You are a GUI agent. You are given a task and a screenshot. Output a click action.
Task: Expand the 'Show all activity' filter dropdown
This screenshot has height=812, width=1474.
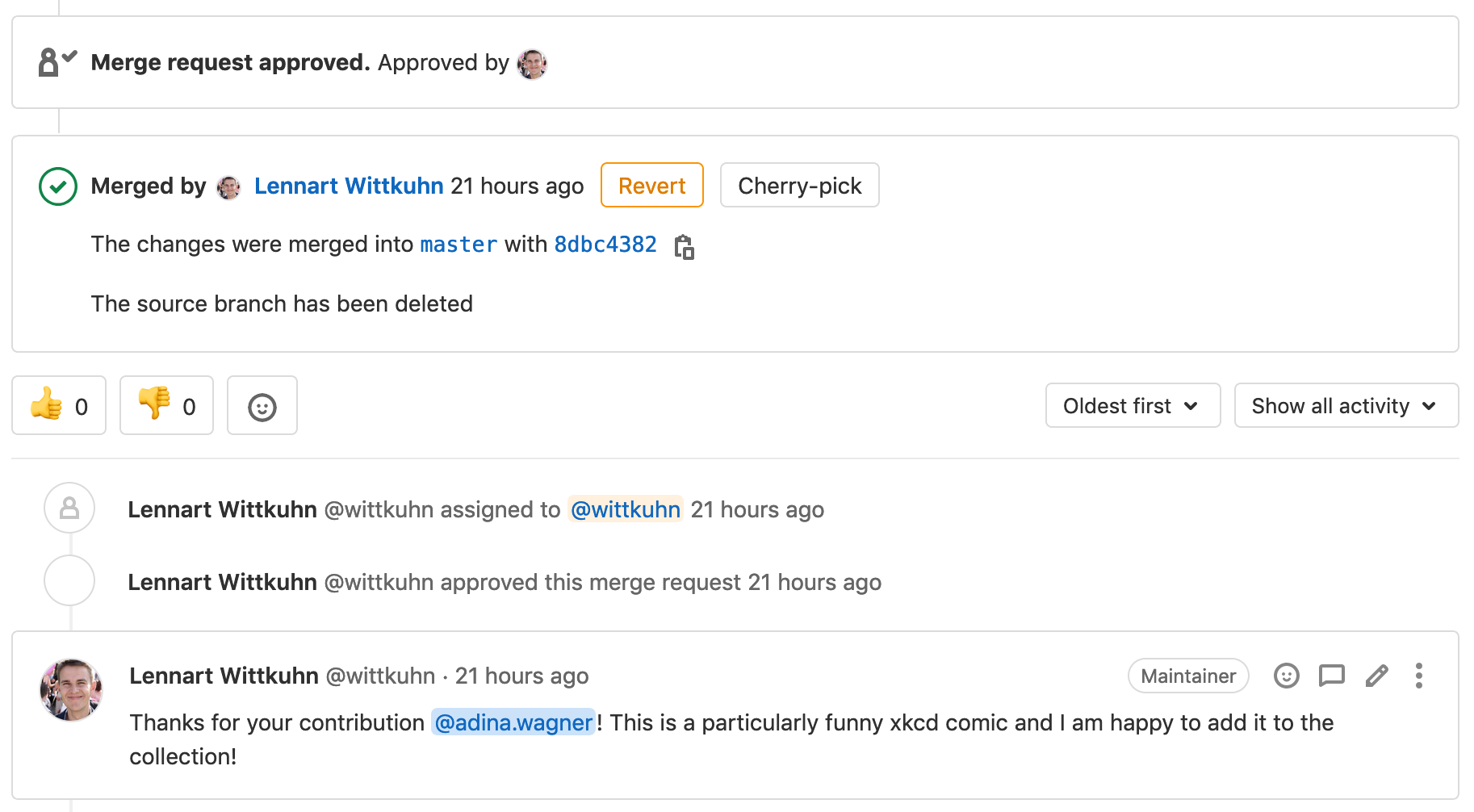tap(1345, 405)
